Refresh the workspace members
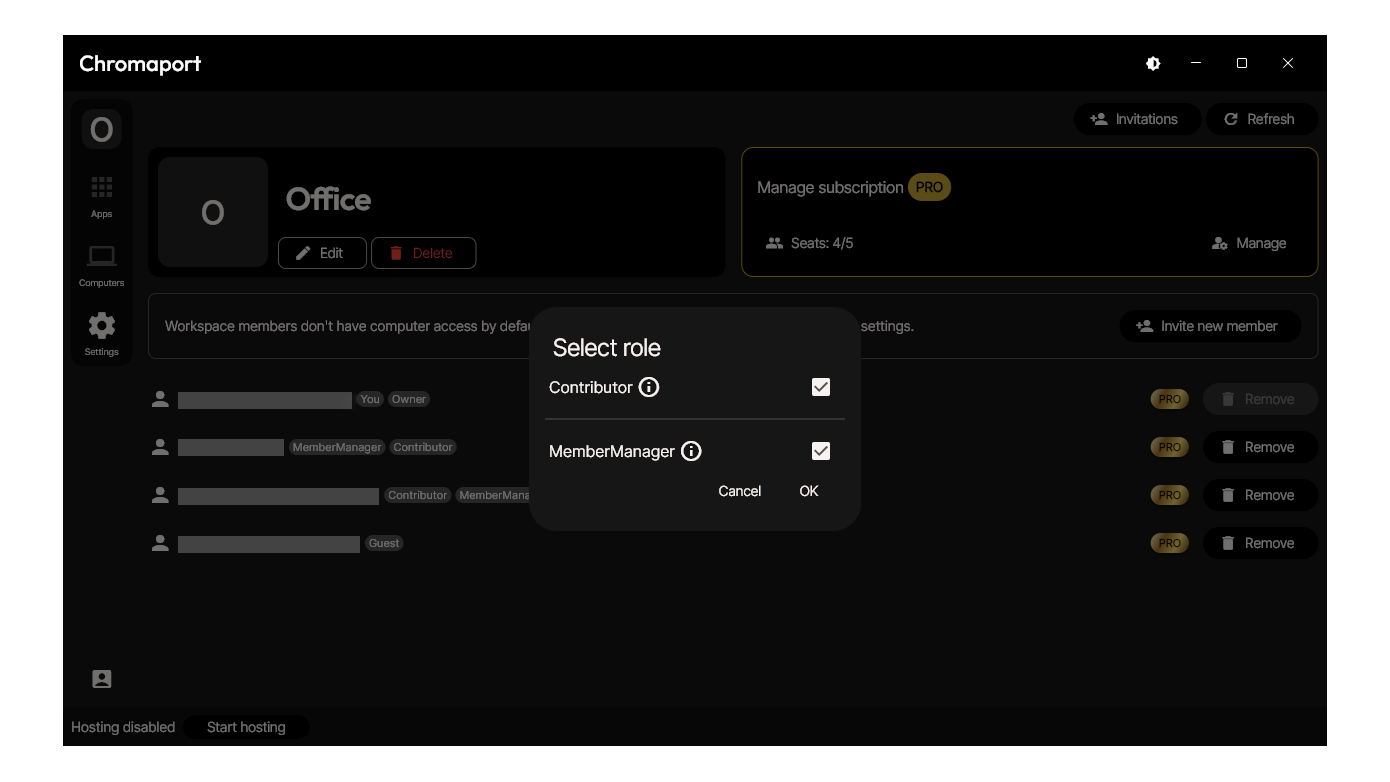 [x=1260, y=119]
